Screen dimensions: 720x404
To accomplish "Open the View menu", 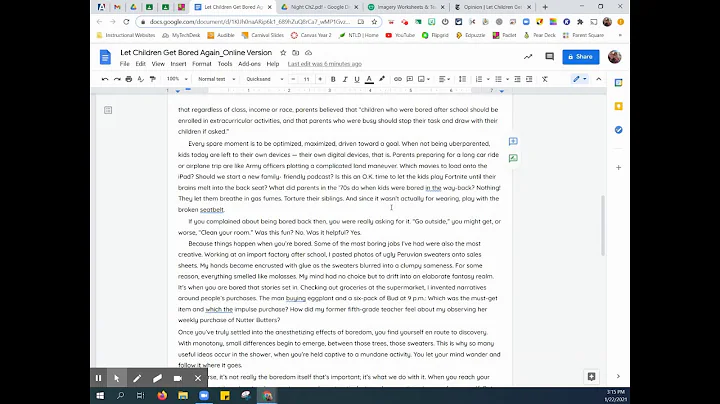I will click(158, 64).
